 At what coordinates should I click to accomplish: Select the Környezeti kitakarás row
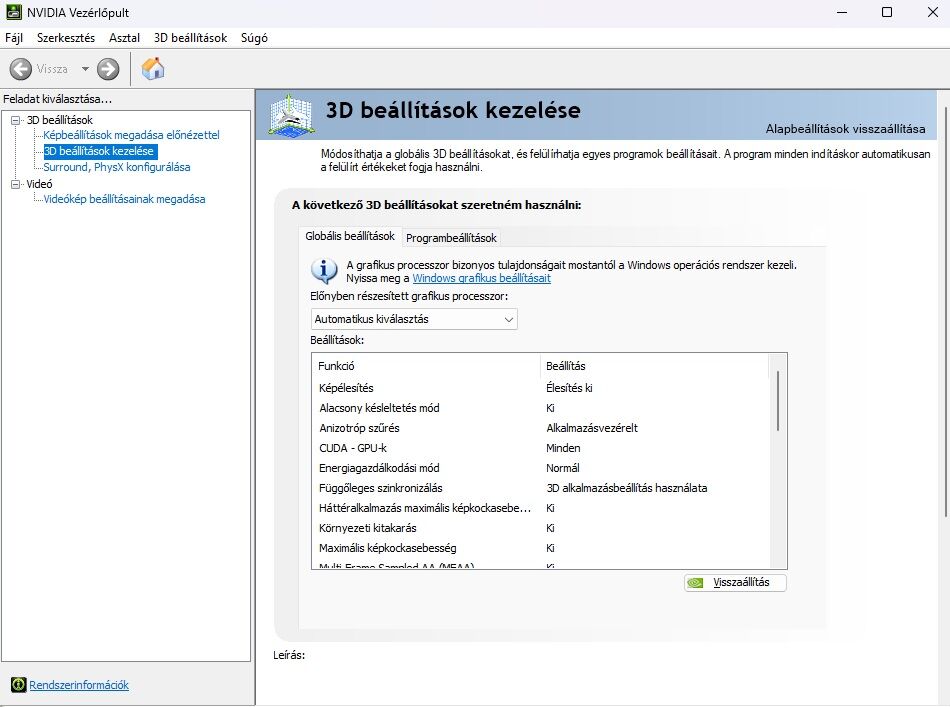(x=540, y=528)
